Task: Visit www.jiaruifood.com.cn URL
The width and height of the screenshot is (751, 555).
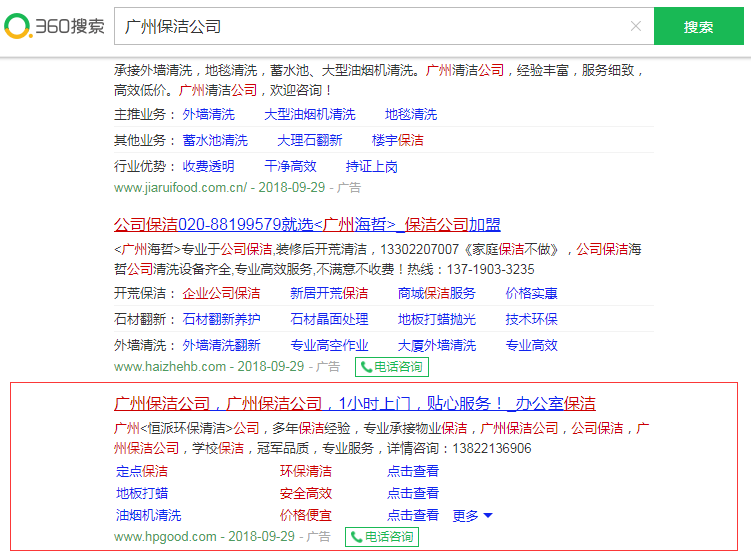Action: [181, 187]
